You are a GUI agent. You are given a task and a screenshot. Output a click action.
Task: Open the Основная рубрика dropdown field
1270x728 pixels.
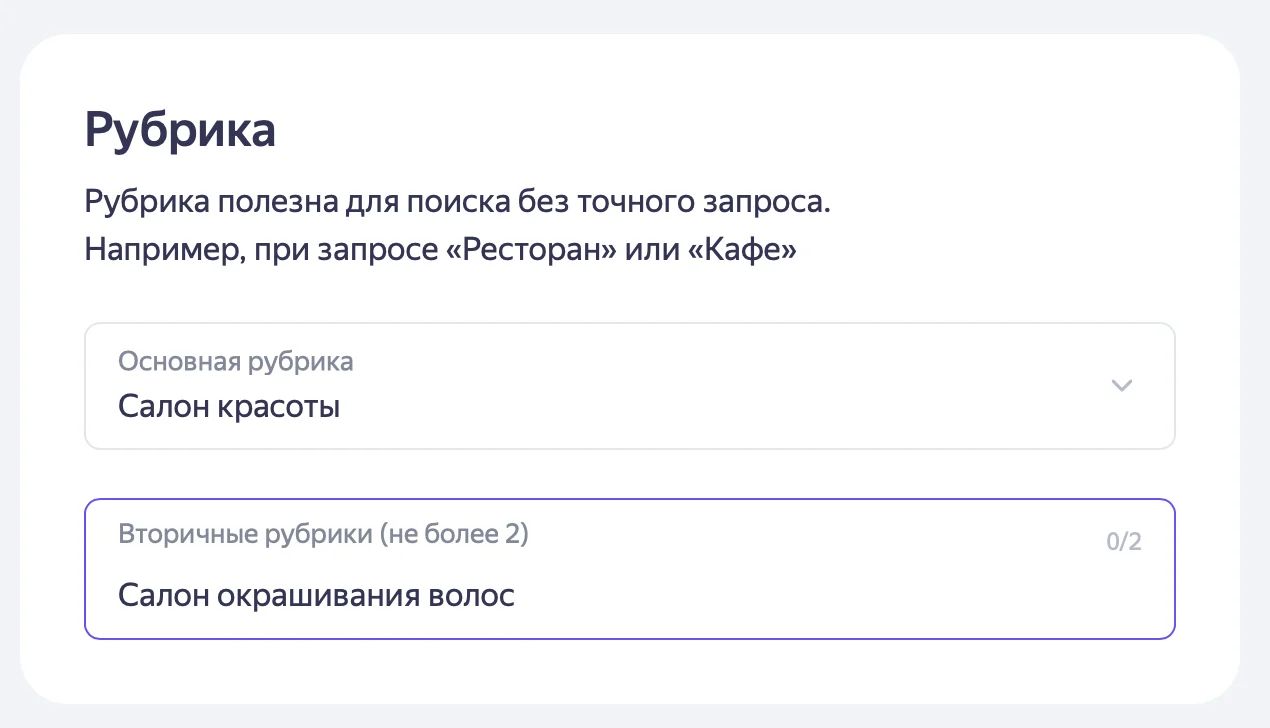(x=630, y=386)
